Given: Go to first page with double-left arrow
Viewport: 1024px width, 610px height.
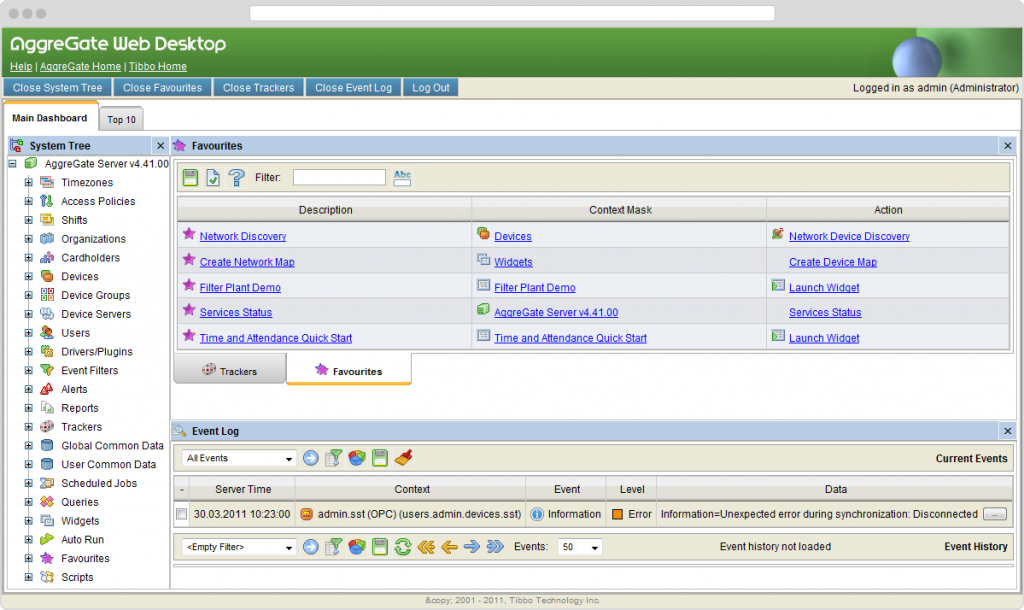Looking at the screenshot, I should click(x=426, y=547).
